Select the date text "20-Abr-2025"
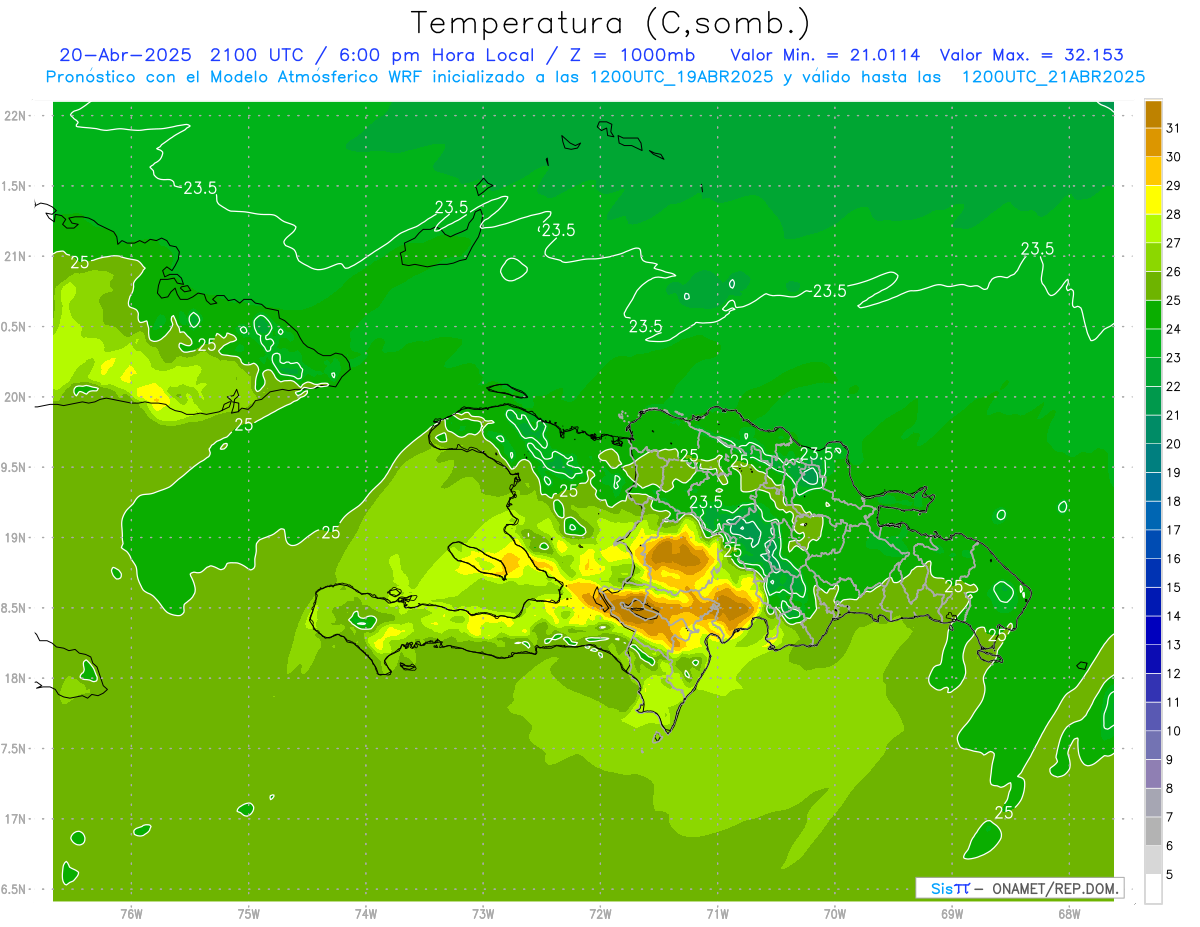Viewport: 1200px width, 927px height. pos(125,55)
